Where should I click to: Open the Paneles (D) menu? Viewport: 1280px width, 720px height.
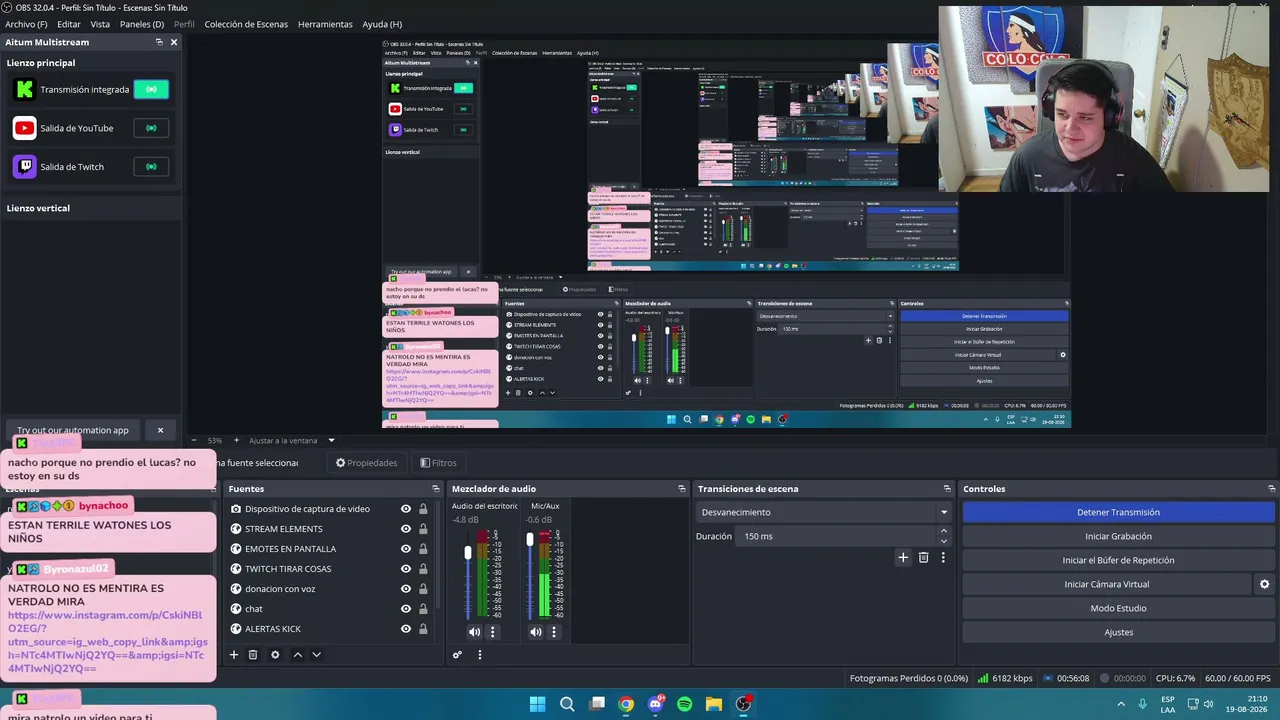(x=142, y=24)
